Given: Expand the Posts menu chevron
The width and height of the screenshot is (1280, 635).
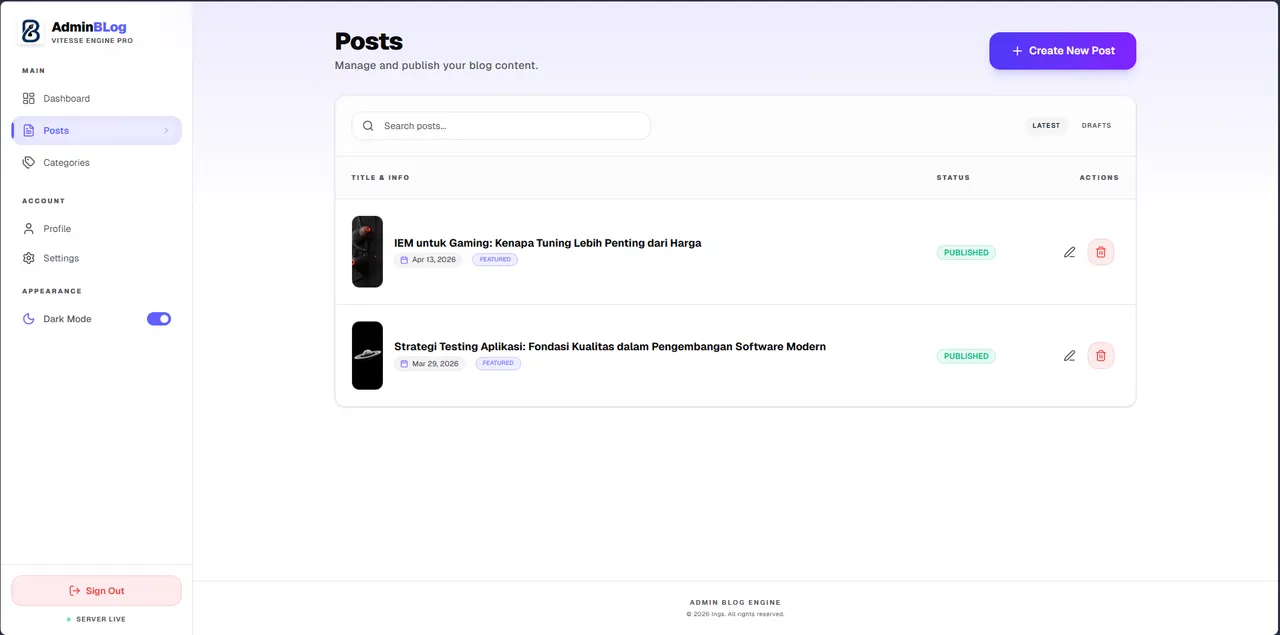Looking at the screenshot, I should tap(166, 131).
